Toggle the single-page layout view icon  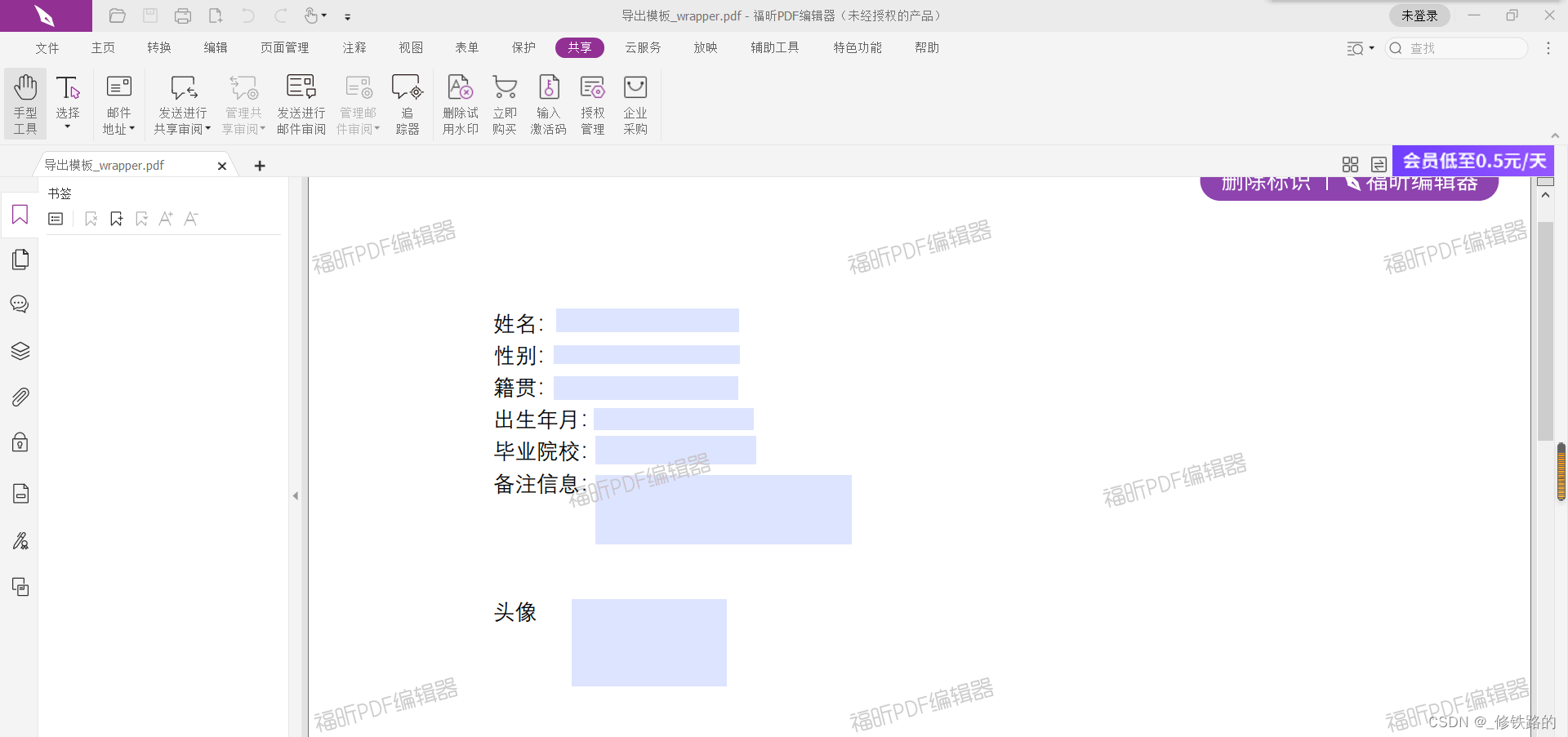(x=1378, y=164)
